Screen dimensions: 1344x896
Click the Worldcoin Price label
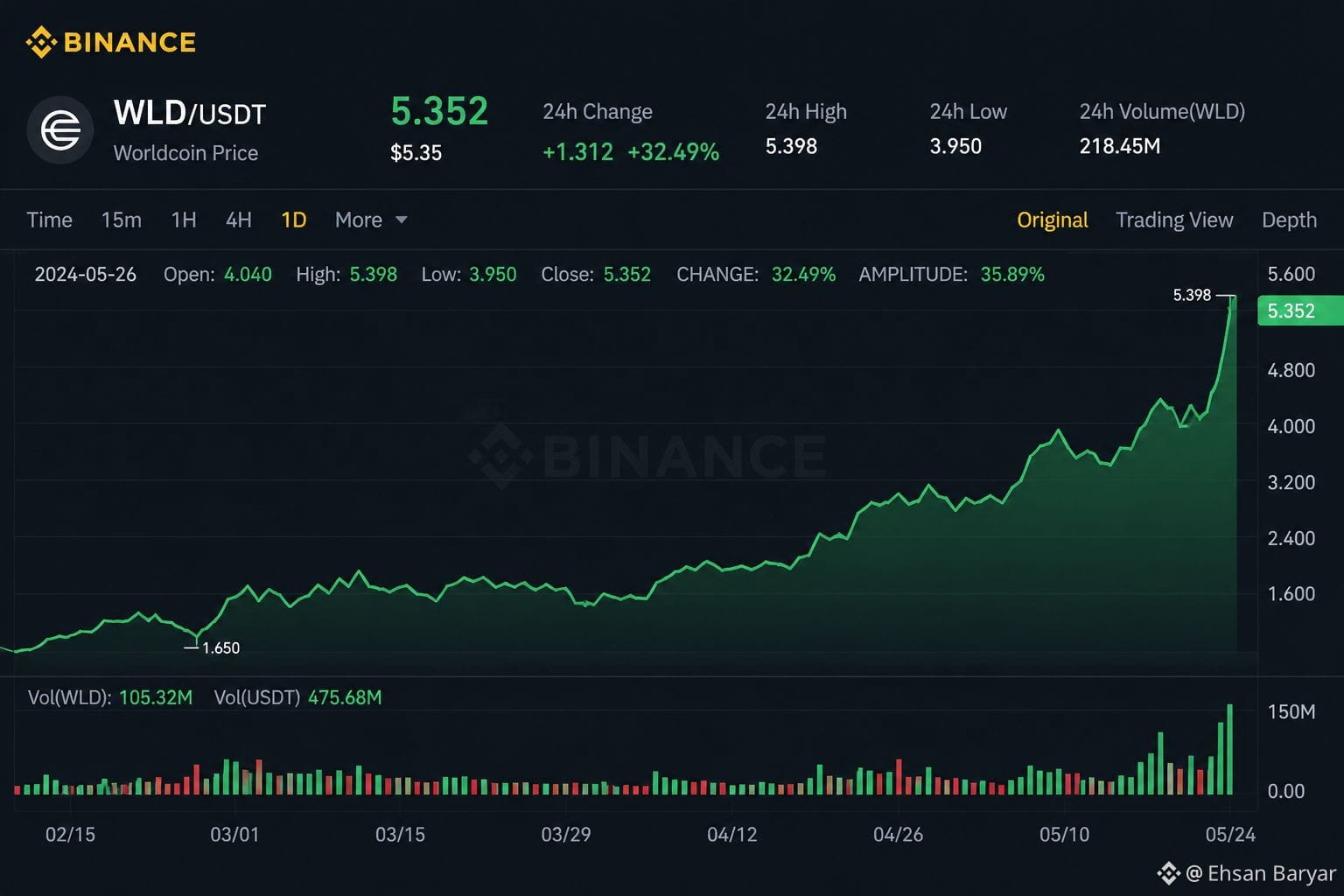[185, 153]
